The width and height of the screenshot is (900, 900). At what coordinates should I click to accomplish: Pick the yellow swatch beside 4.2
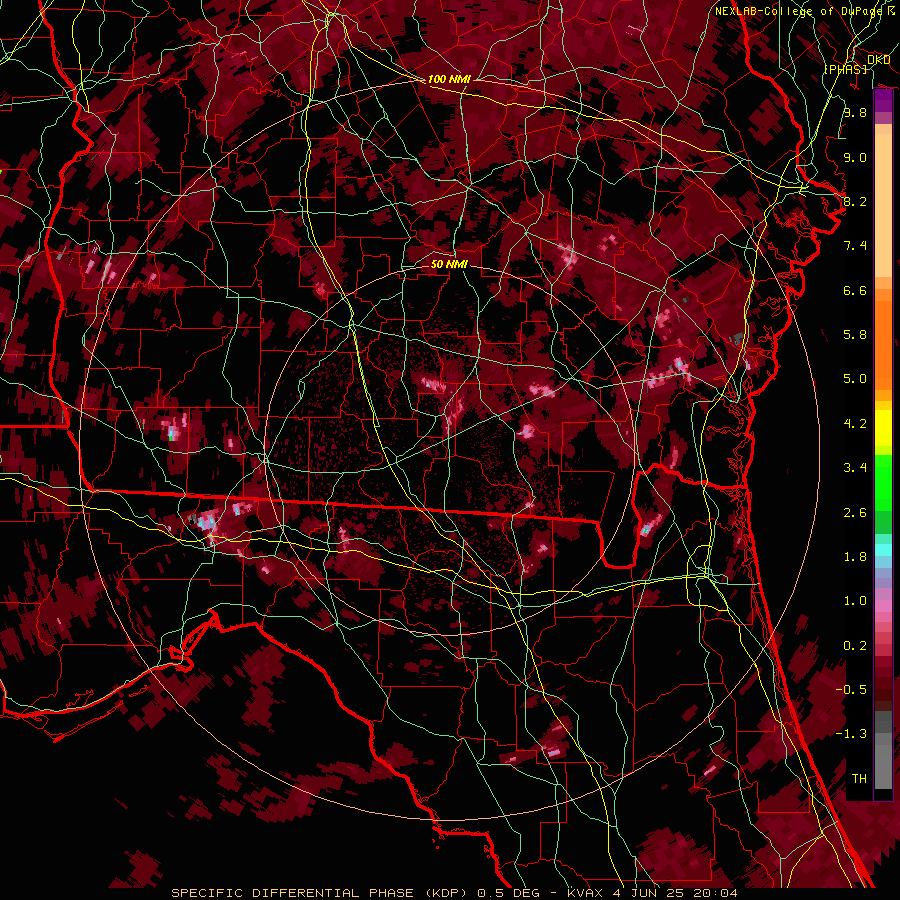883,428
